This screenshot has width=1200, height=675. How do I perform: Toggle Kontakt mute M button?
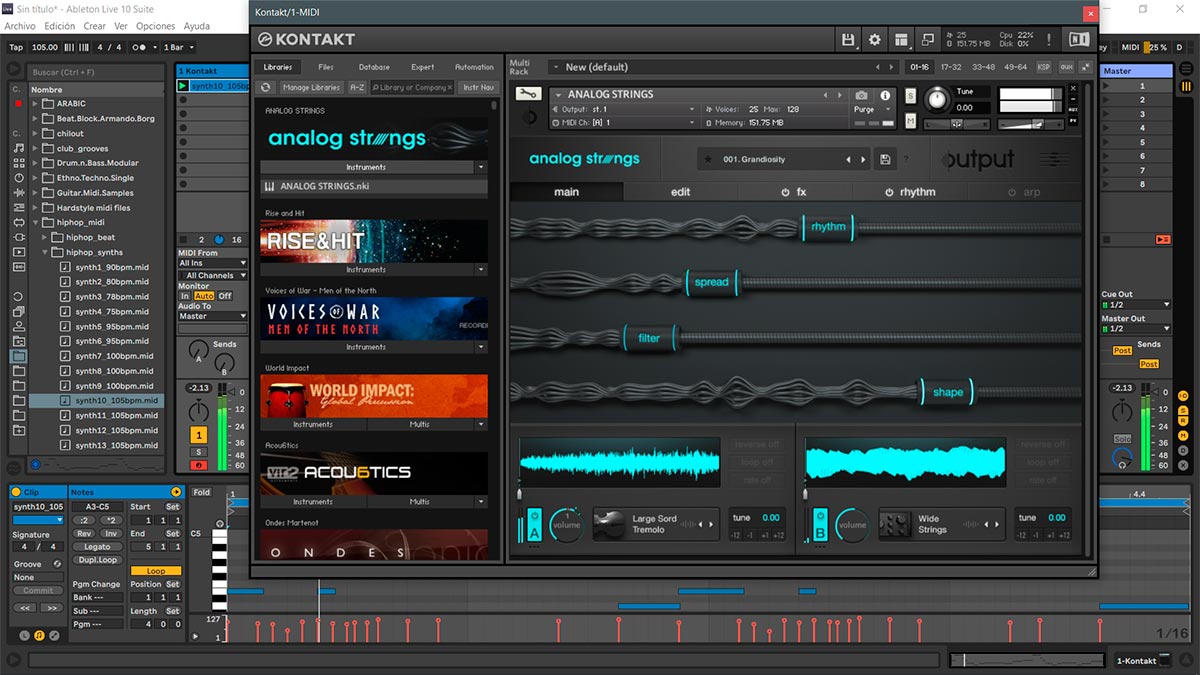tap(911, 121)
